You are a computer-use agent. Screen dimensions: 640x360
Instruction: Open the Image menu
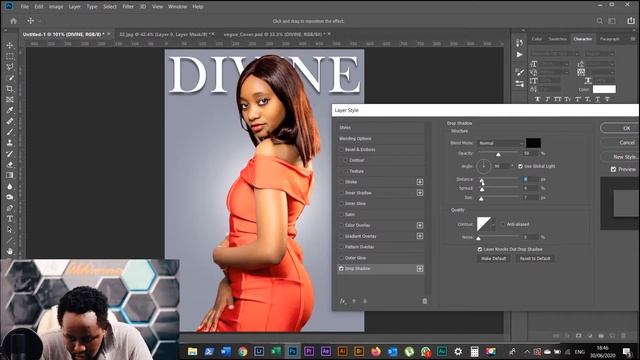pos(56,7)
